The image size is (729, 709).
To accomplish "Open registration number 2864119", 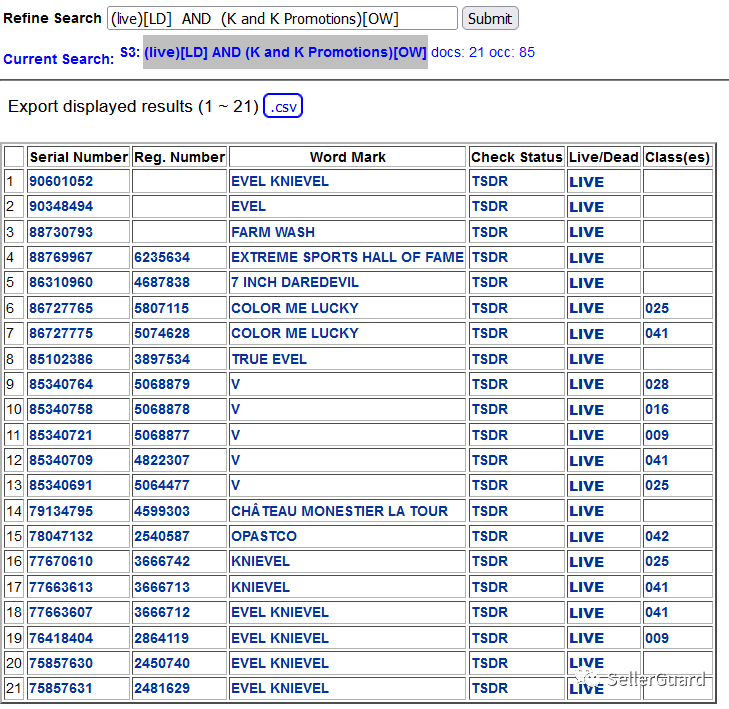I will pos(161,638).
